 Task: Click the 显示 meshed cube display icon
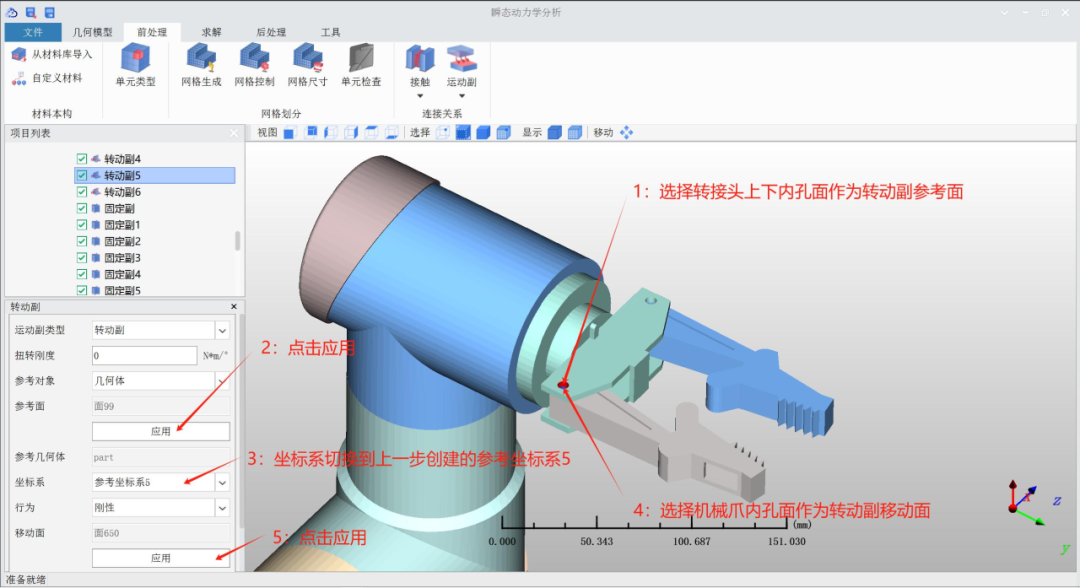pyautogui.click(x=574, y=132)
